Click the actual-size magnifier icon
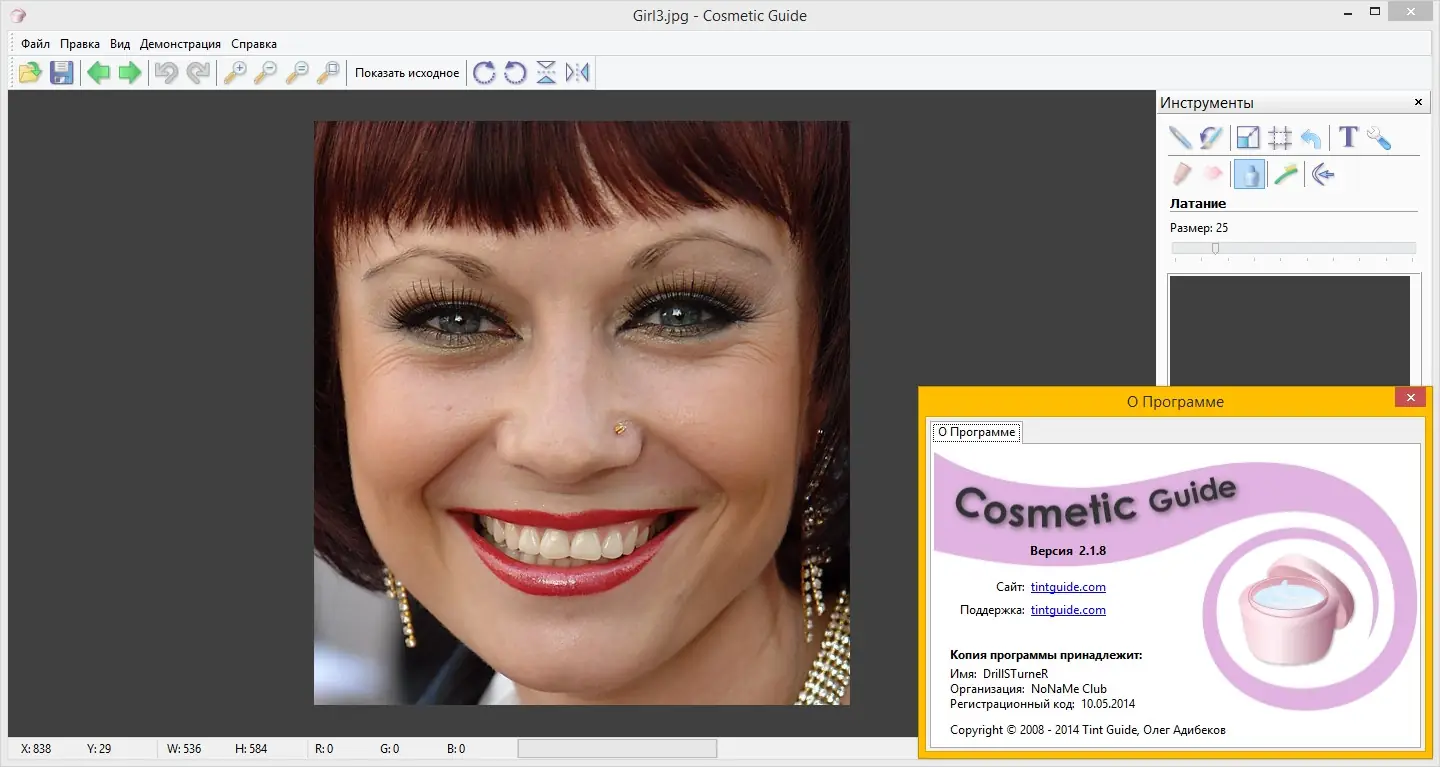The width and height of the screenshot is (1440, 767). click(297, 72)
